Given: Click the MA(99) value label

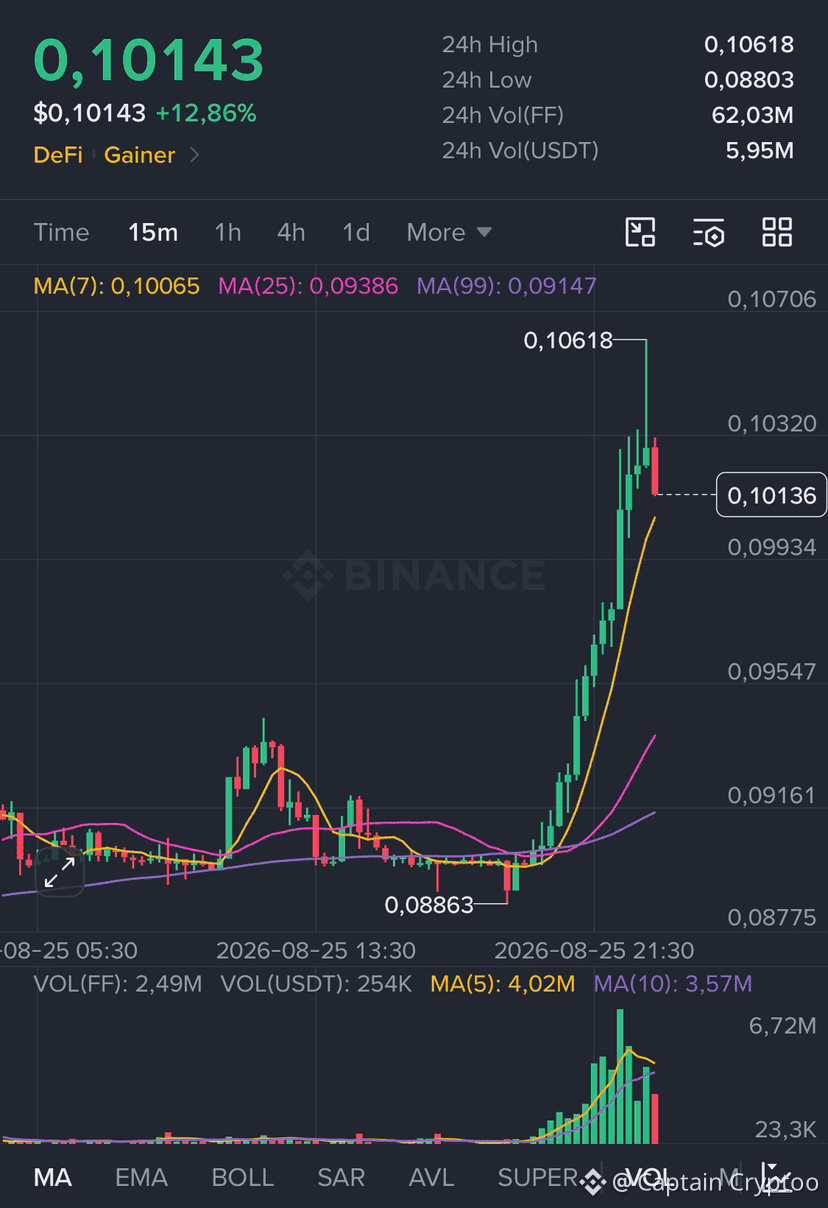Looking at the screenshot, I should 507,286.
